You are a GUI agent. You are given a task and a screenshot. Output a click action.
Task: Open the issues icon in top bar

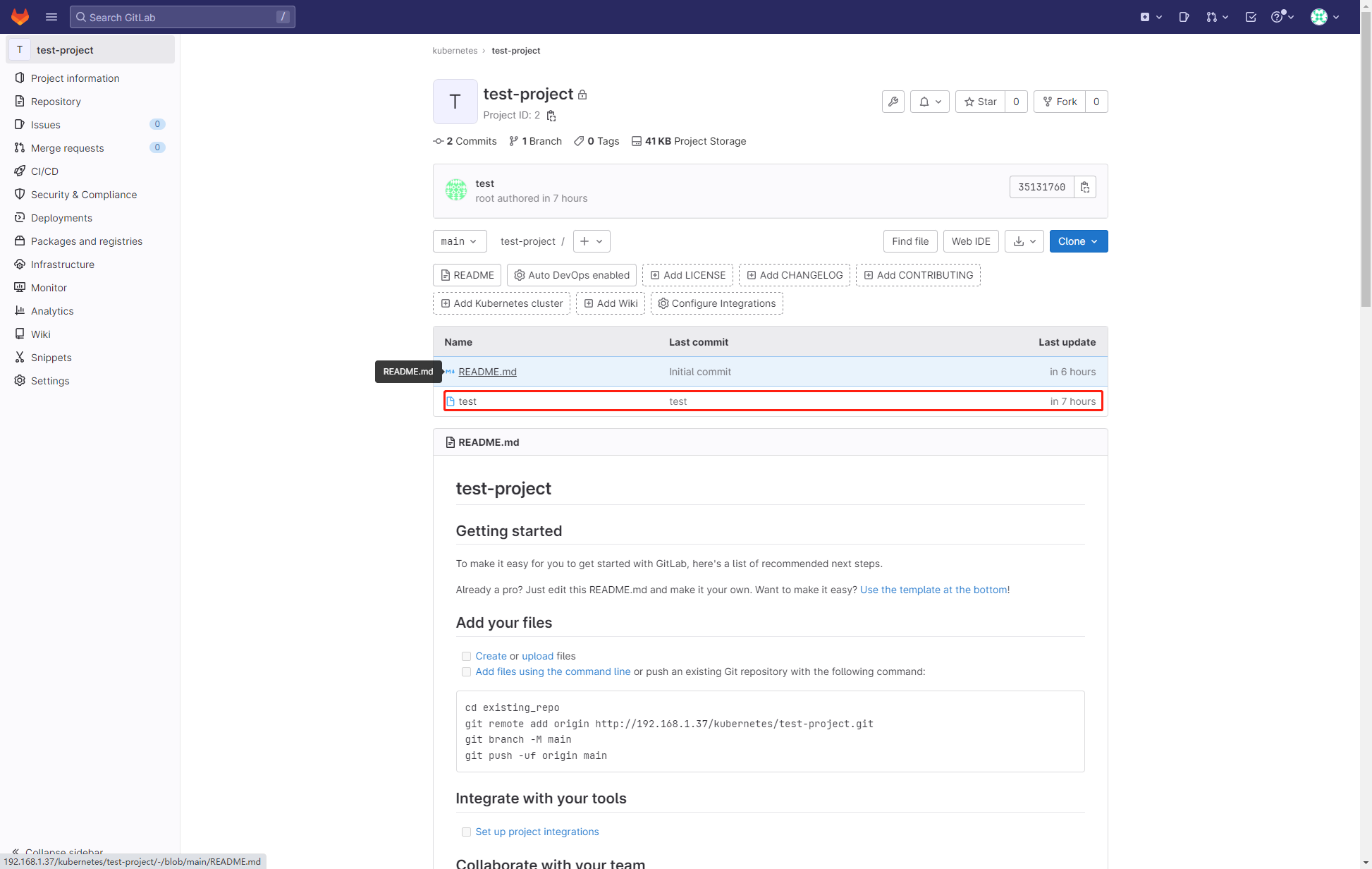click(x=1184, y=17)
